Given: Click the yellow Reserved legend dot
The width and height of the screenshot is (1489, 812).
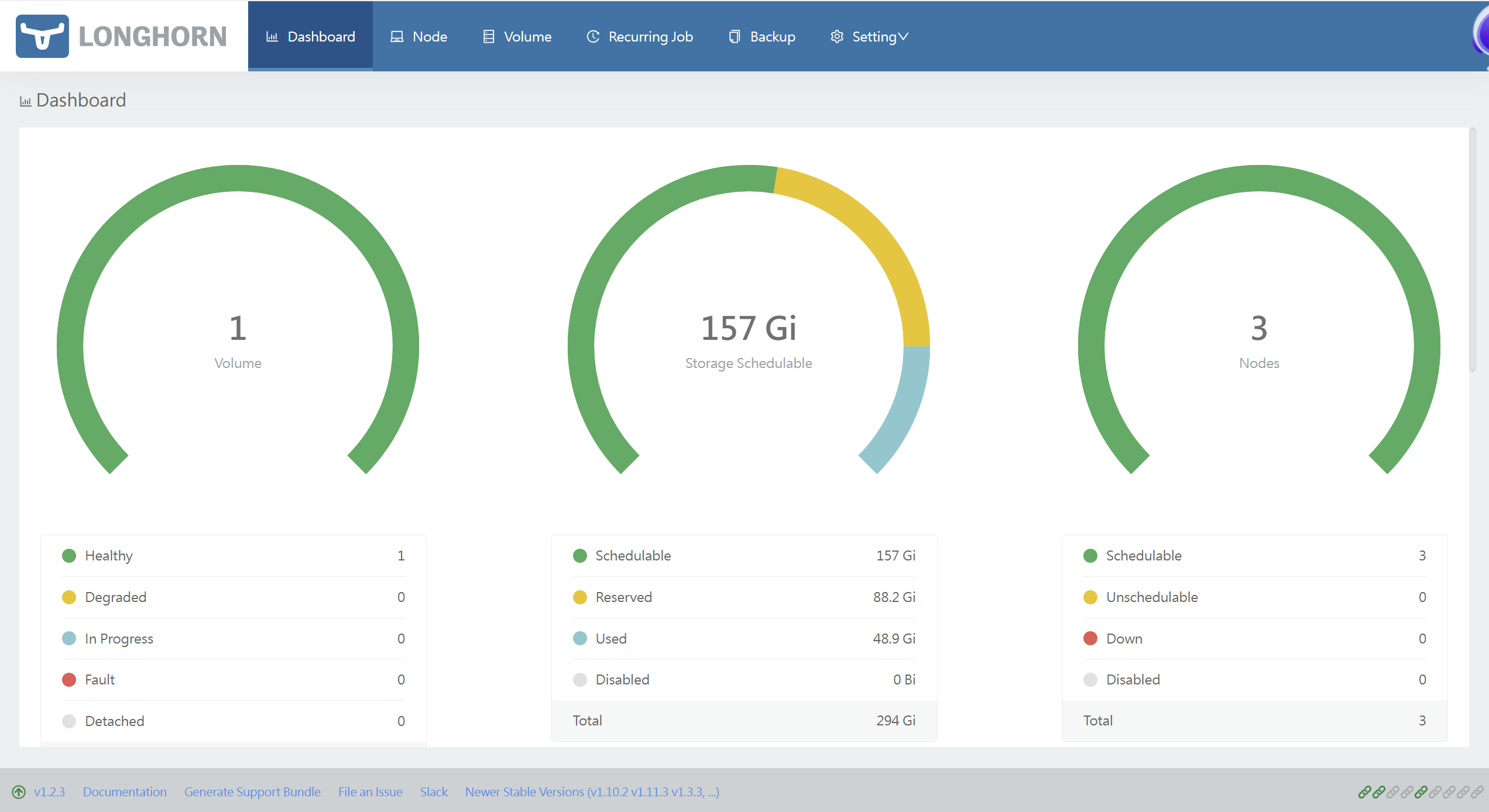Looking at the screenshot, I should coord(580,597).
